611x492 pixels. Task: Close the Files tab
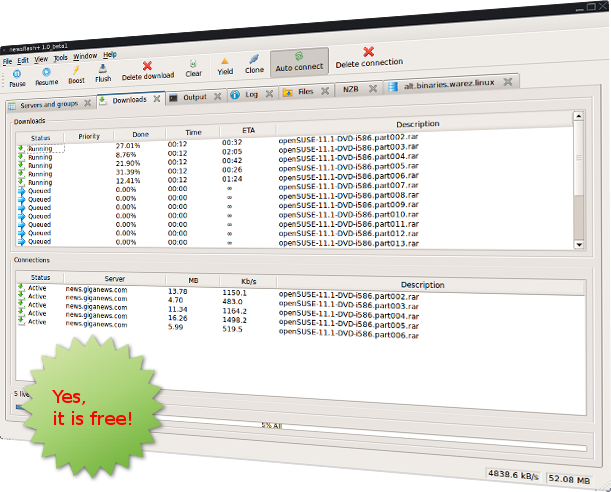325,91
